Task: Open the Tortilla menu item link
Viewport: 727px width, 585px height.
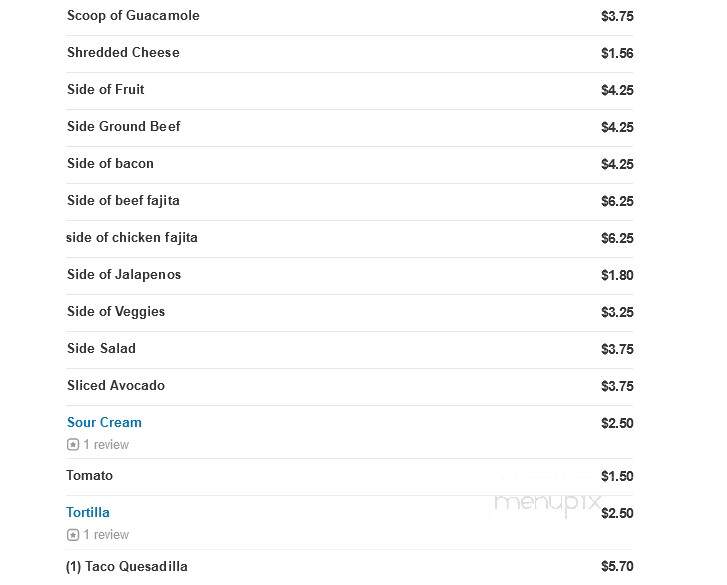Action: [88, 512]
